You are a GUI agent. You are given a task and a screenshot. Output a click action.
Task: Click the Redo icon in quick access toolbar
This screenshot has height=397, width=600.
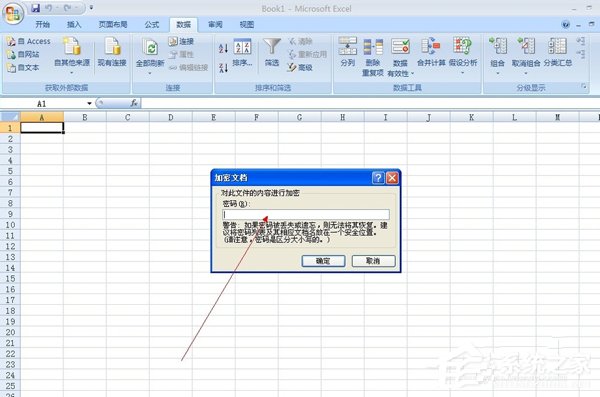coord(68,8)
